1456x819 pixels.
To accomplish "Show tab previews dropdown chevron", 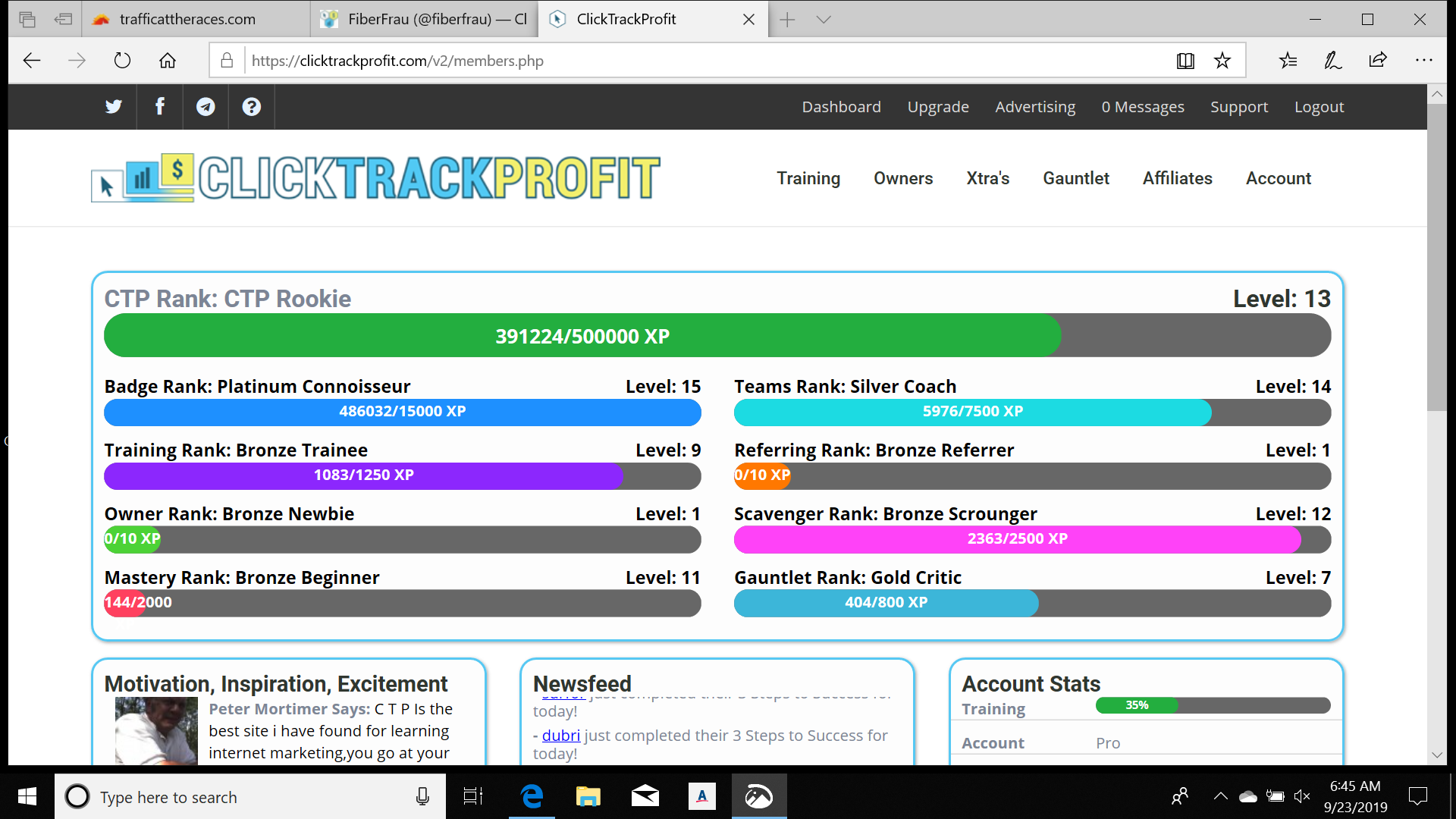I will [824, 19].
